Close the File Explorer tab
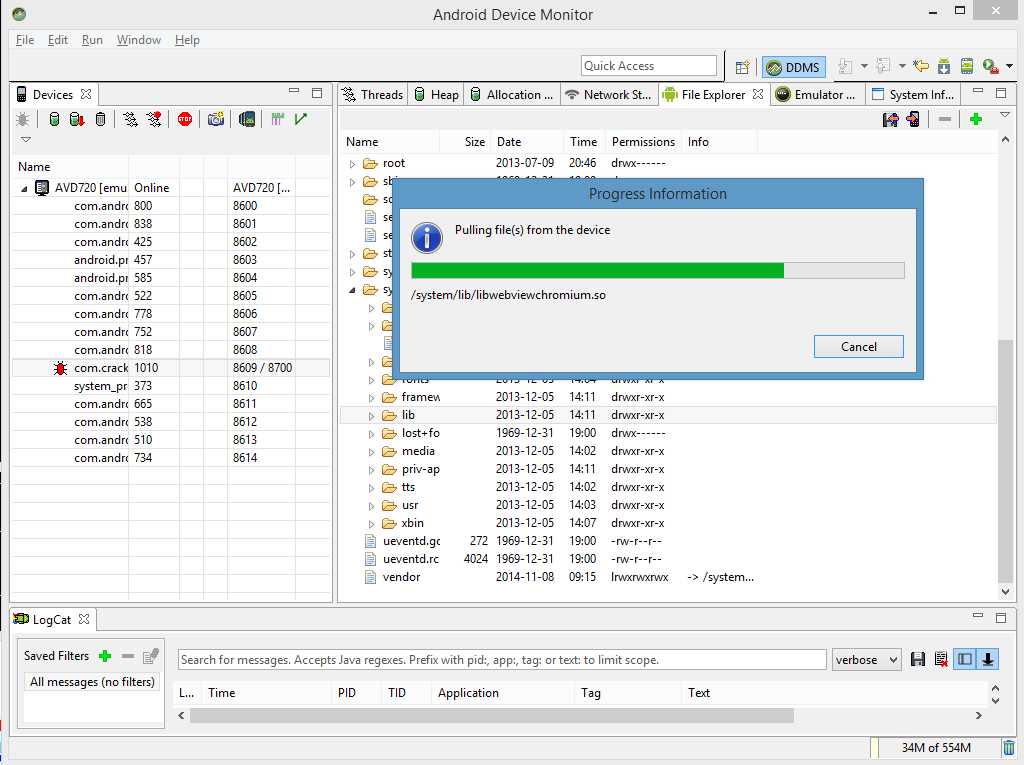Viewport: 1024px width, 765px height. [x=758, y=94]
